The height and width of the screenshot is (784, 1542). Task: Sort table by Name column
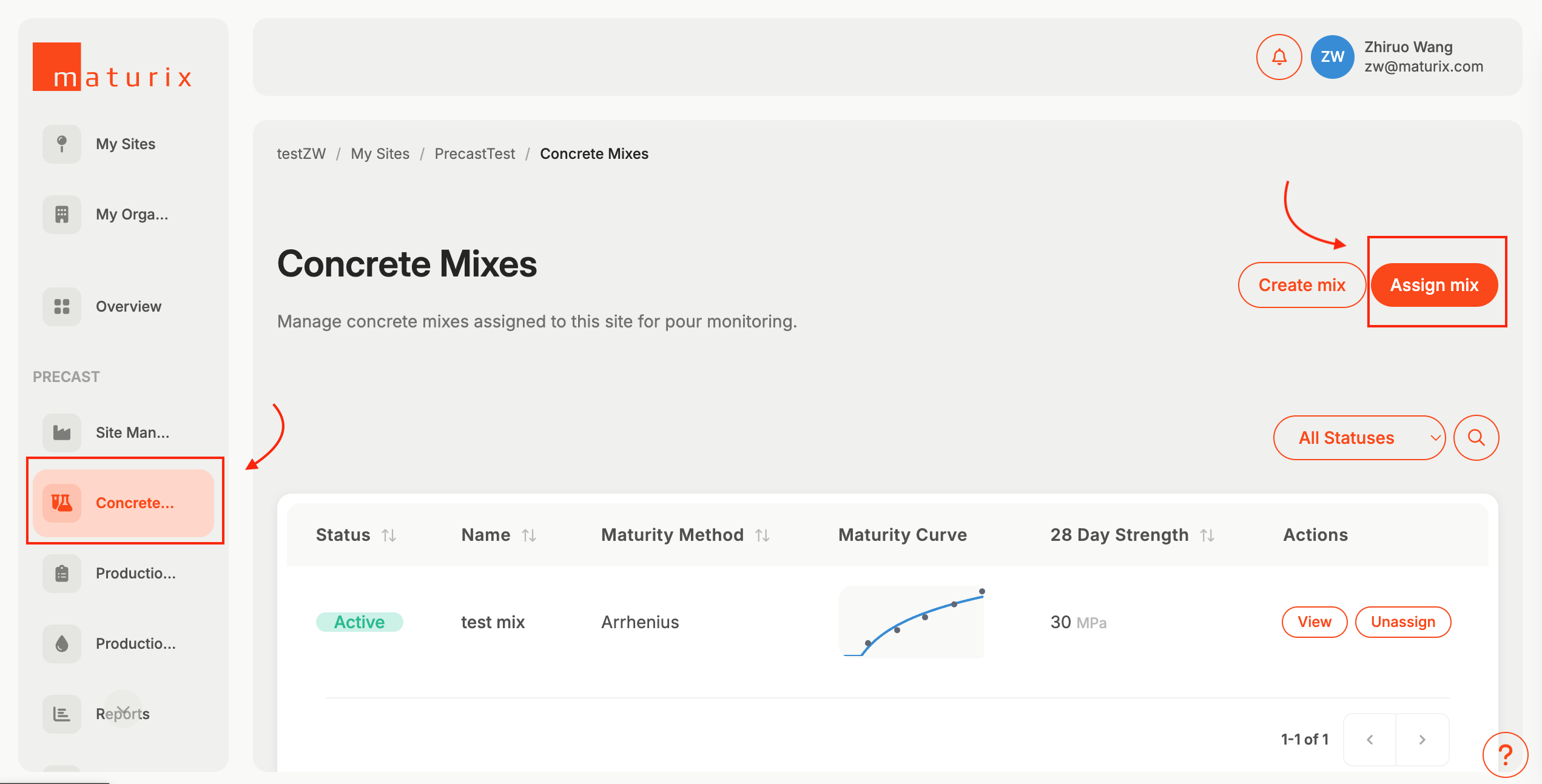click(529, 535)
